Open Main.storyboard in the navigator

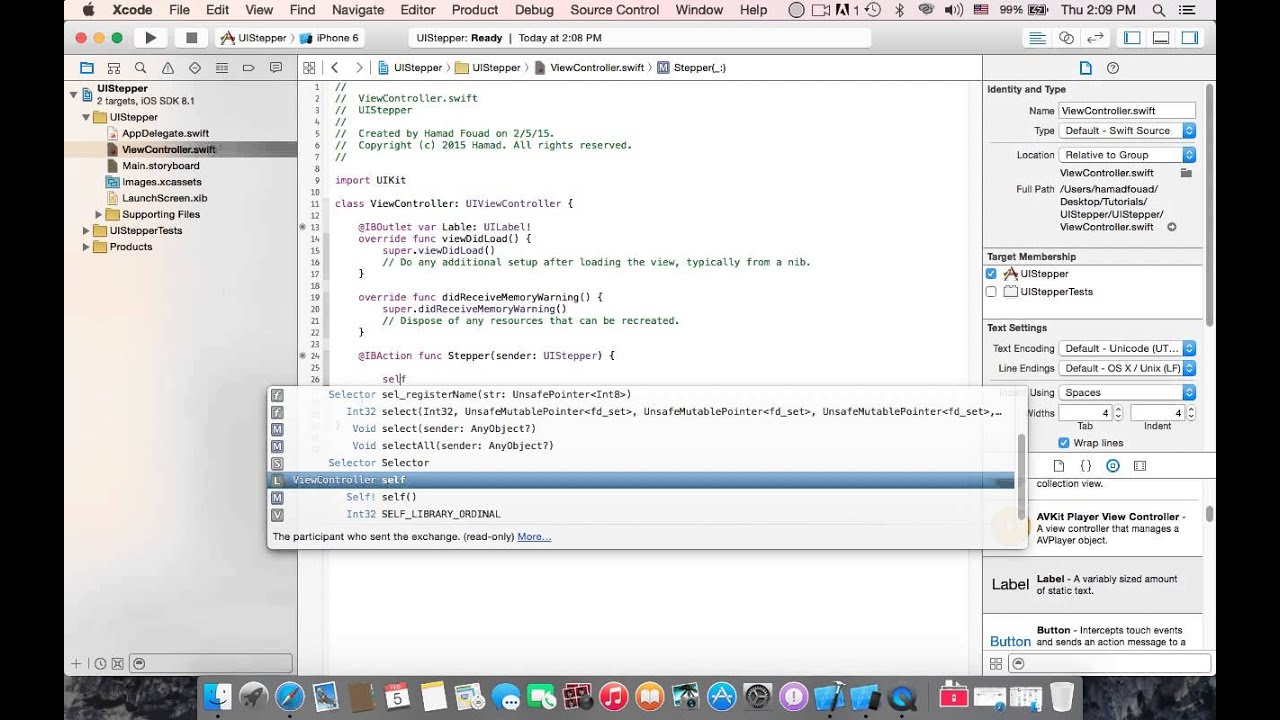coord(160,166)
